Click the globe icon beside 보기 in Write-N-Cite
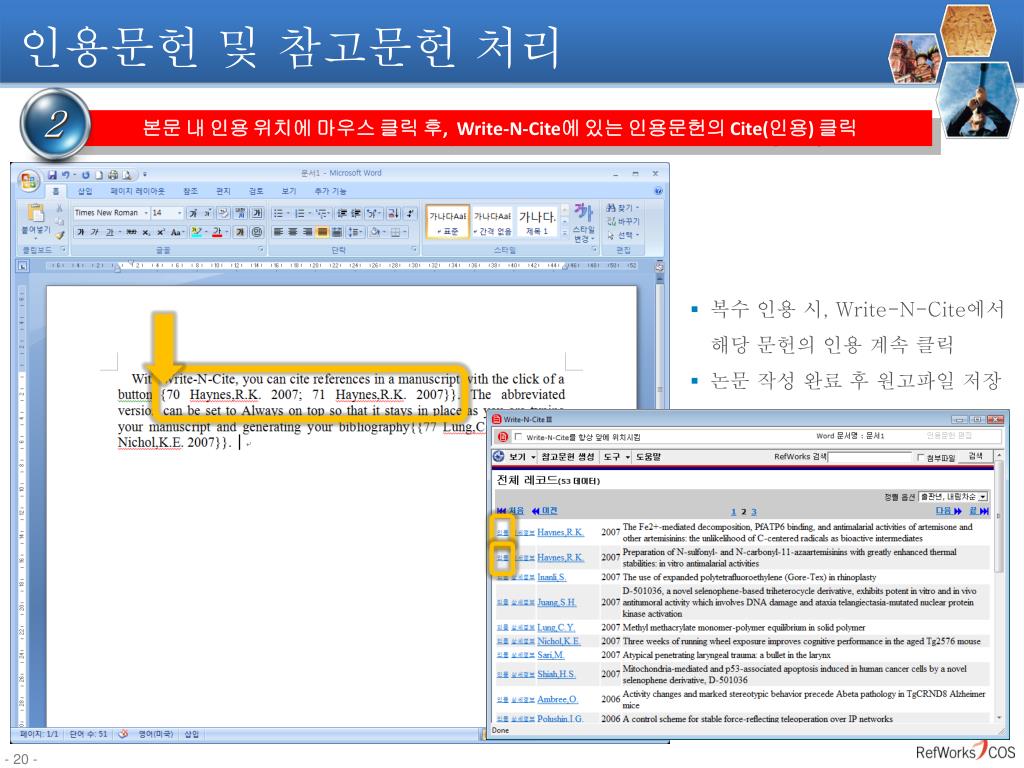 coord(499,456)
